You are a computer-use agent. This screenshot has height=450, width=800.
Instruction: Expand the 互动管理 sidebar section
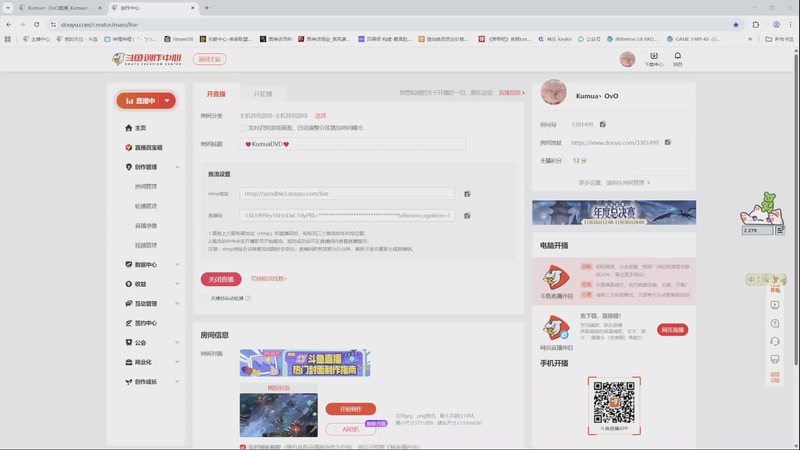click(177, 304)
